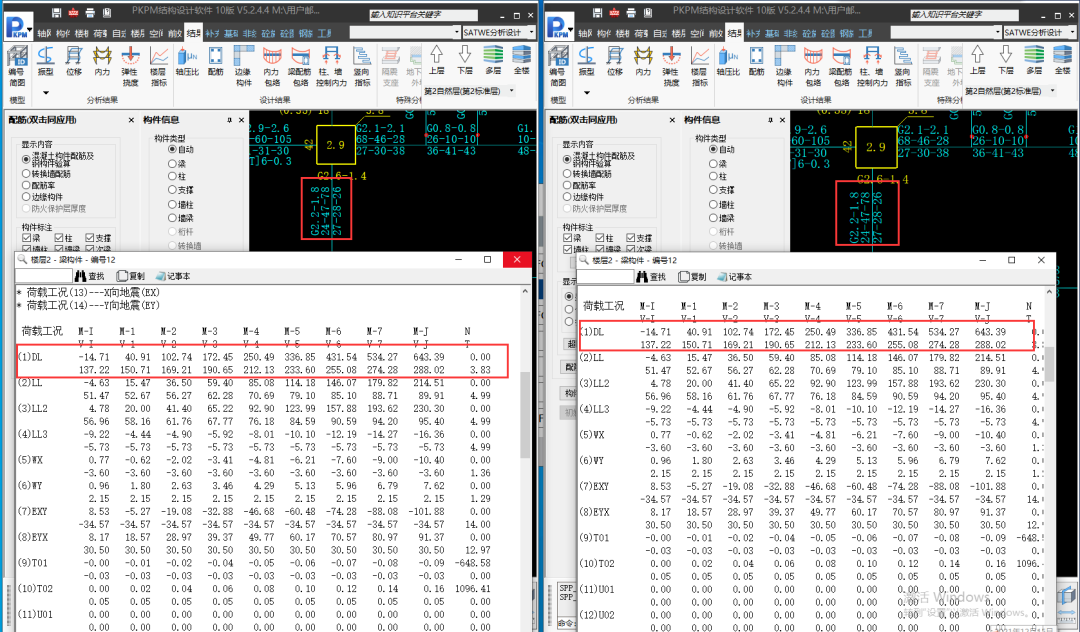1080x632 pixels.
Task: Click 内力包络 icon in left window
Action: tap(272, 66)
